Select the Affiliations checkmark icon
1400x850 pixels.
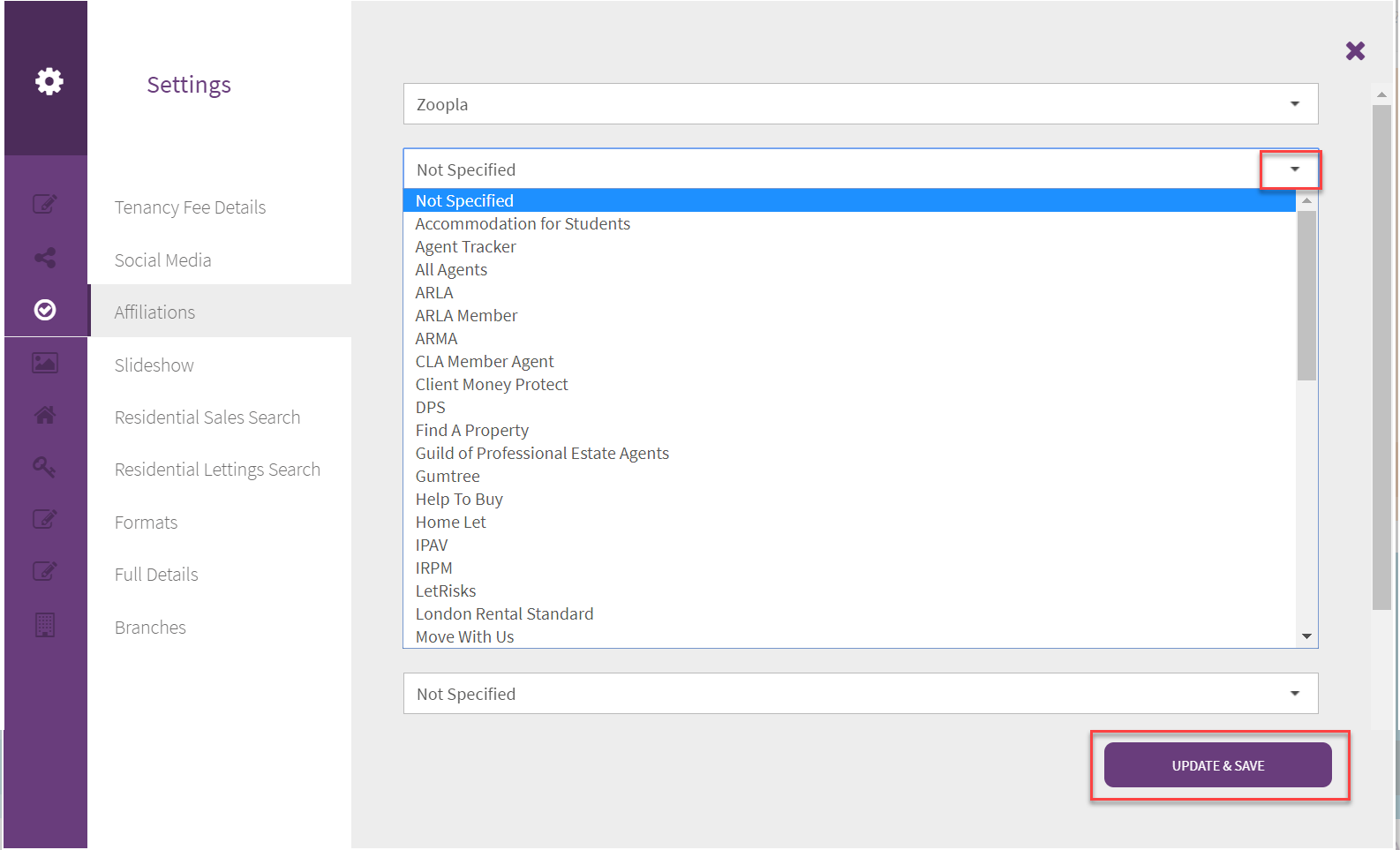(x=45, y=310)
